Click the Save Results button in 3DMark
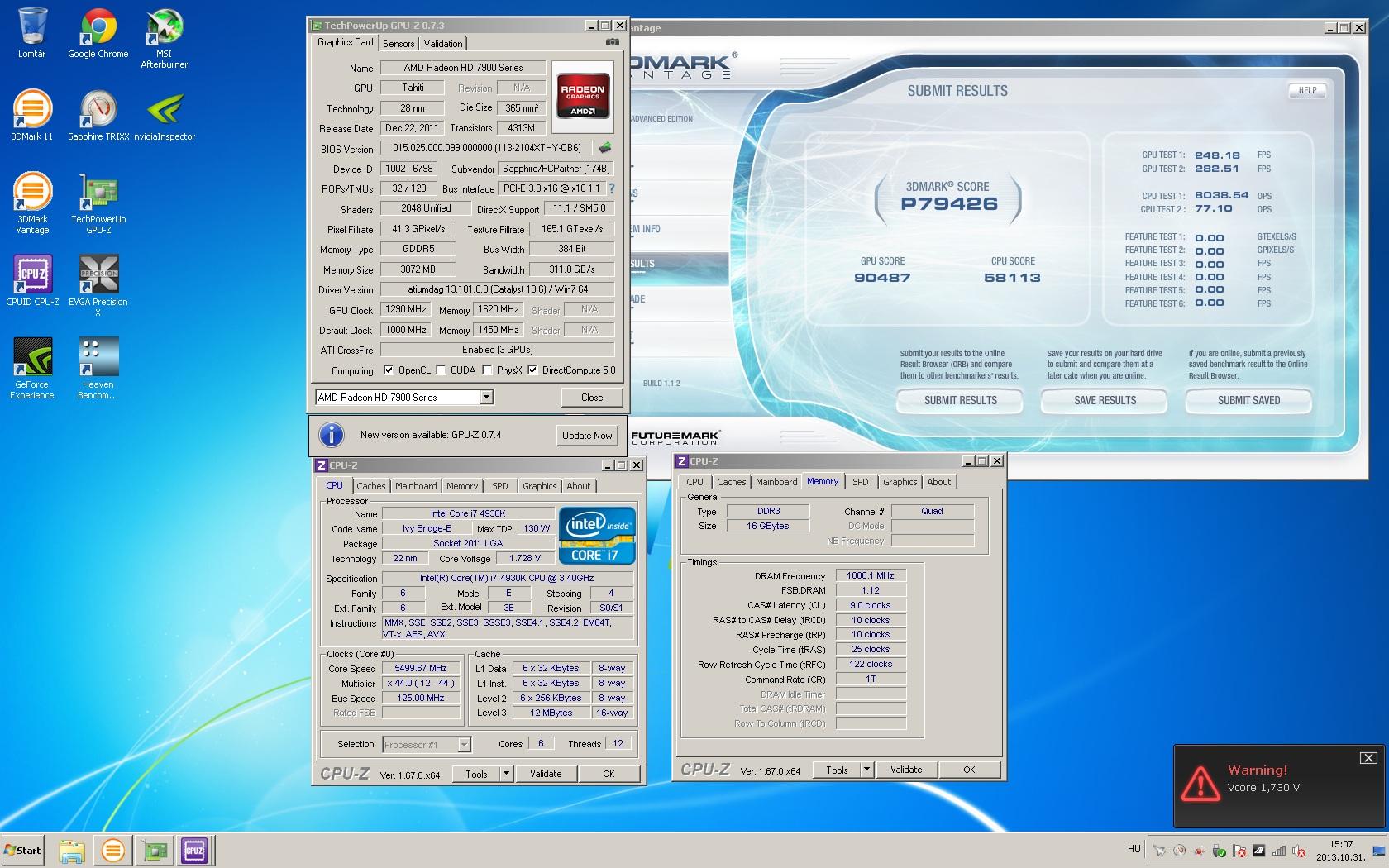The height and width of the screenshot is (868, 1389). coord(1105,400)
